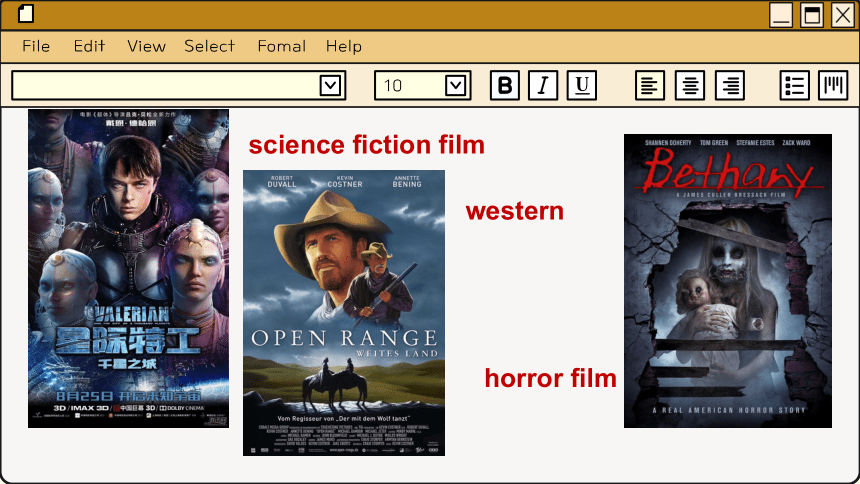
Task: Center align the text
Action: 689,85
